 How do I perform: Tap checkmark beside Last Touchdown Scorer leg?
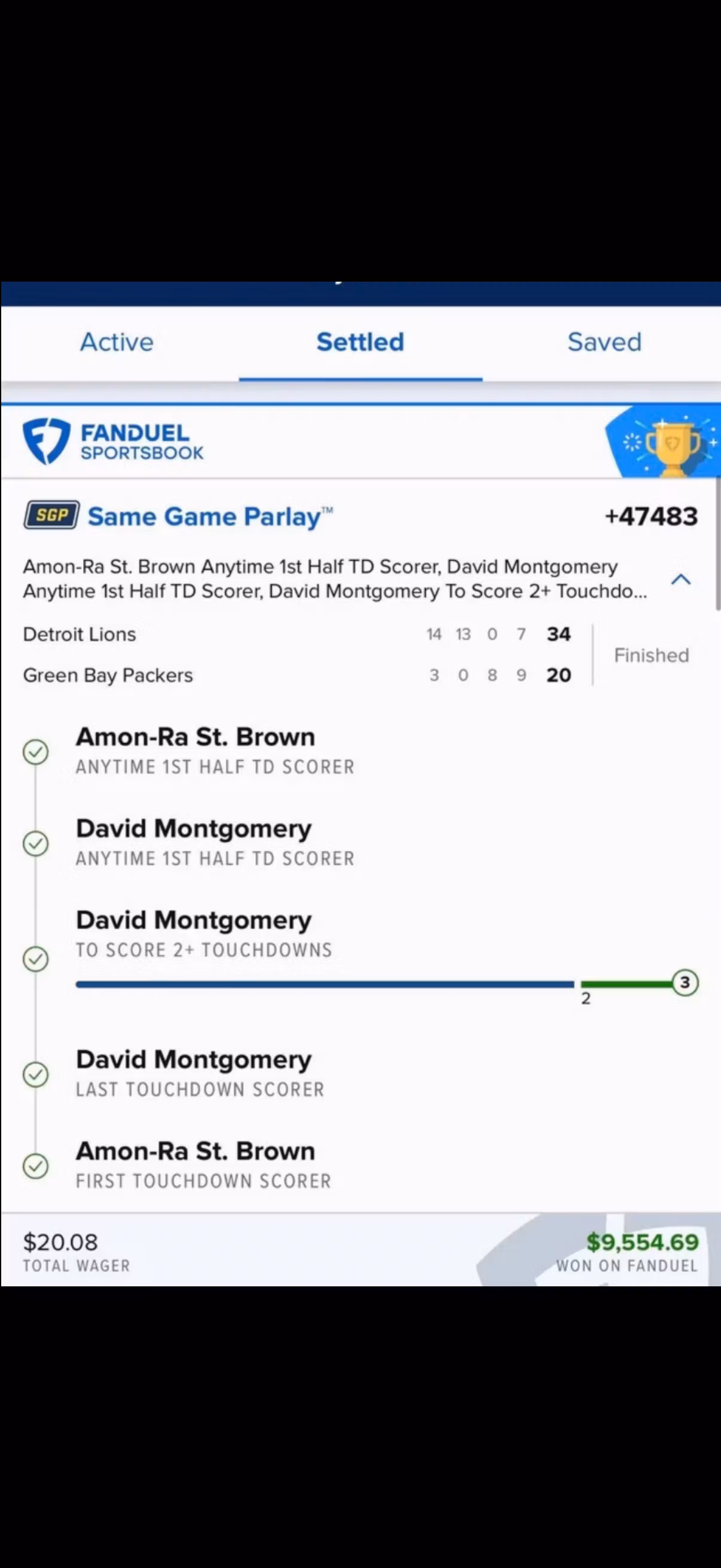(x=36, y=1075)
